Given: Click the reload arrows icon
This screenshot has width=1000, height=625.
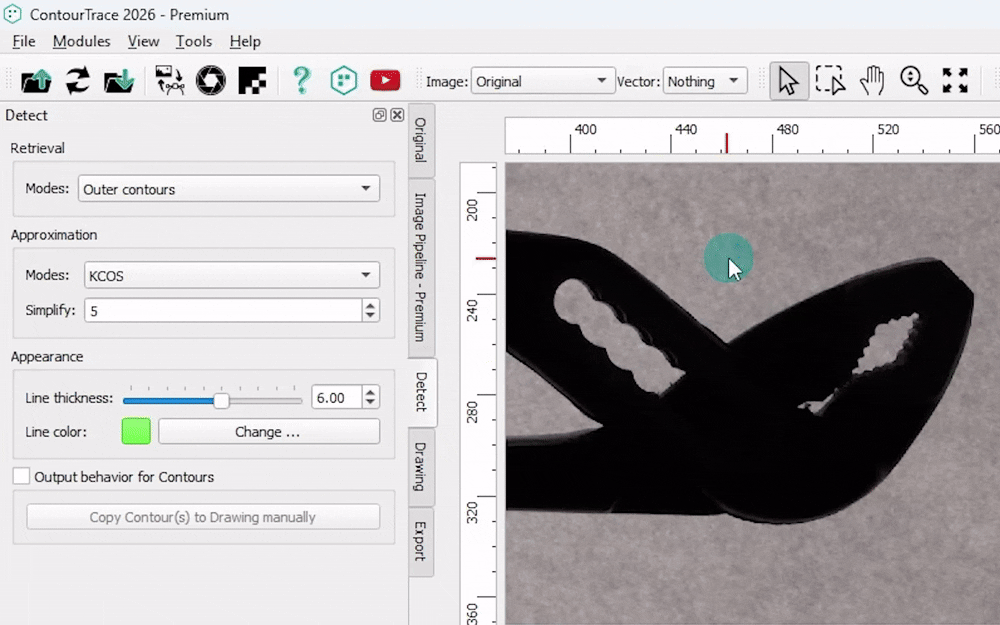Looking at the screenshot, I should point(77,81).
